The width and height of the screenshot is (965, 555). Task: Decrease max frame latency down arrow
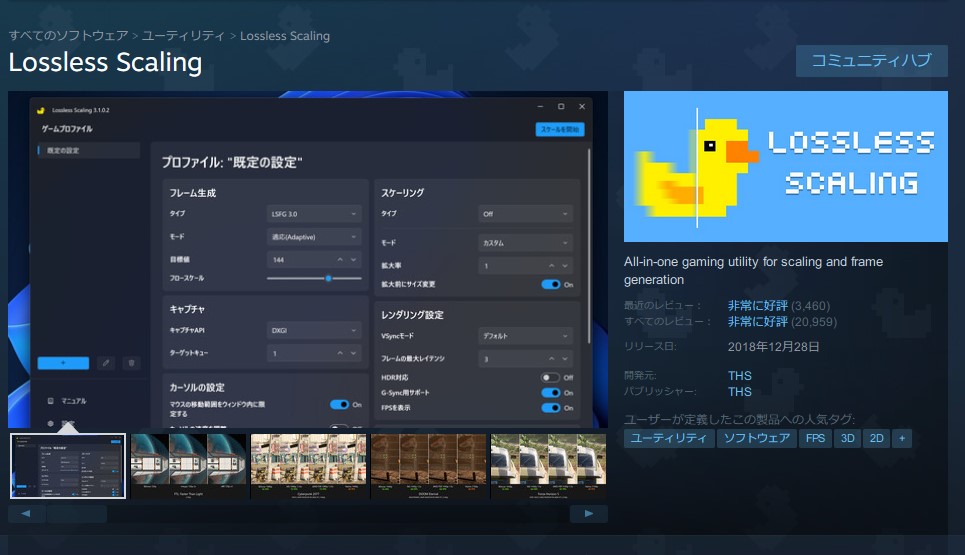pos(565,359)
